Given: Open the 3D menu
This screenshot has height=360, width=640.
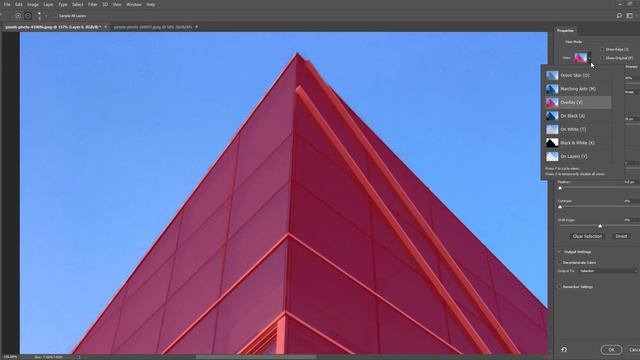Looking at the screenshot, I should pos(105,4).
